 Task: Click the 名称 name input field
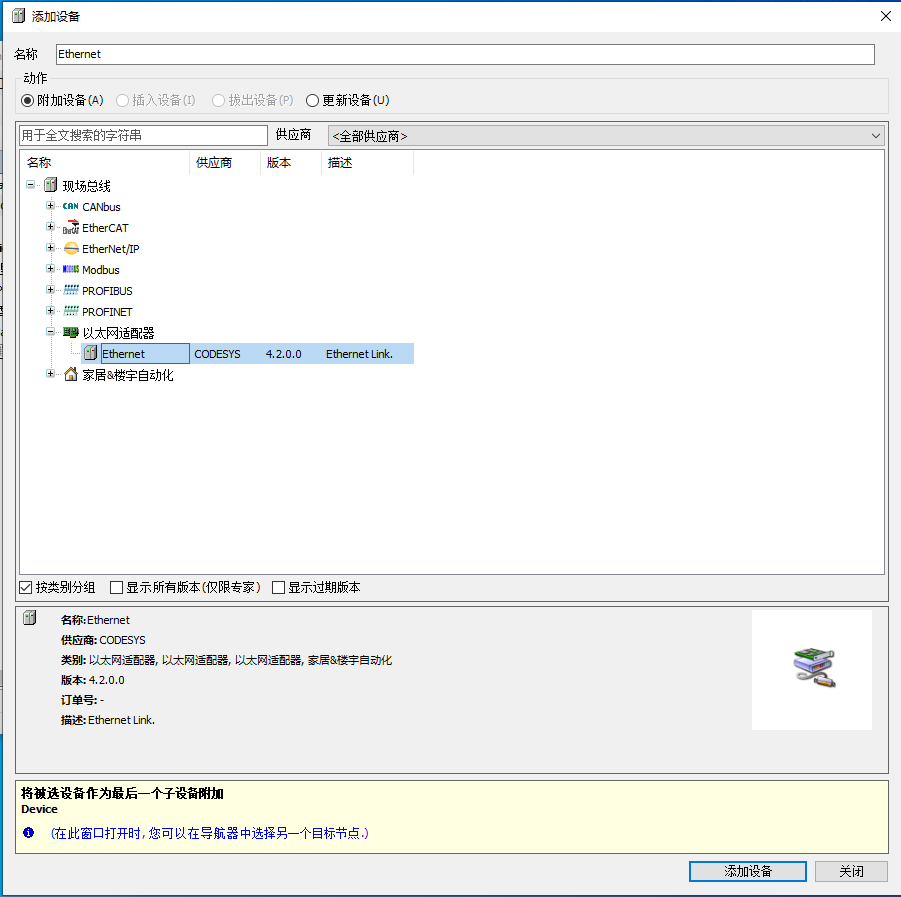click(465, 54)
